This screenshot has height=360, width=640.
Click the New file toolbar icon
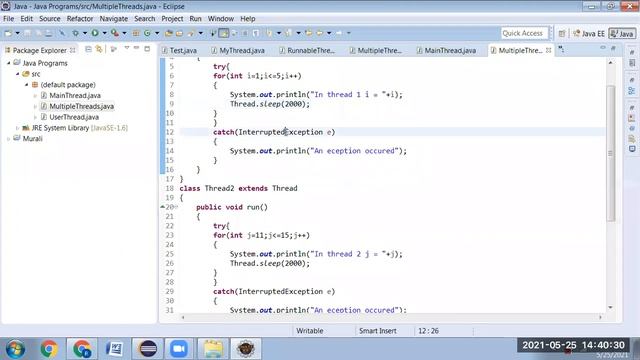(8, 33)
